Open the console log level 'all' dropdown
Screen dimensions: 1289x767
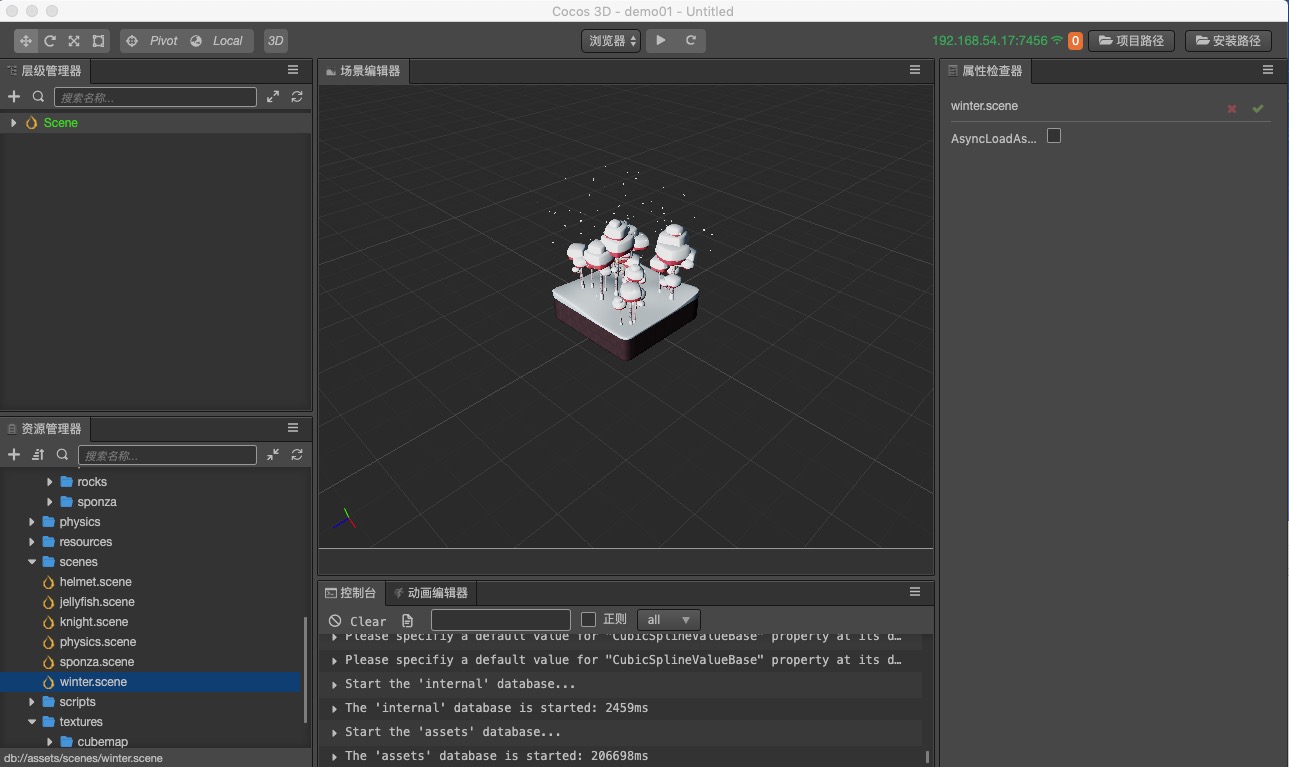coord(668,620)
